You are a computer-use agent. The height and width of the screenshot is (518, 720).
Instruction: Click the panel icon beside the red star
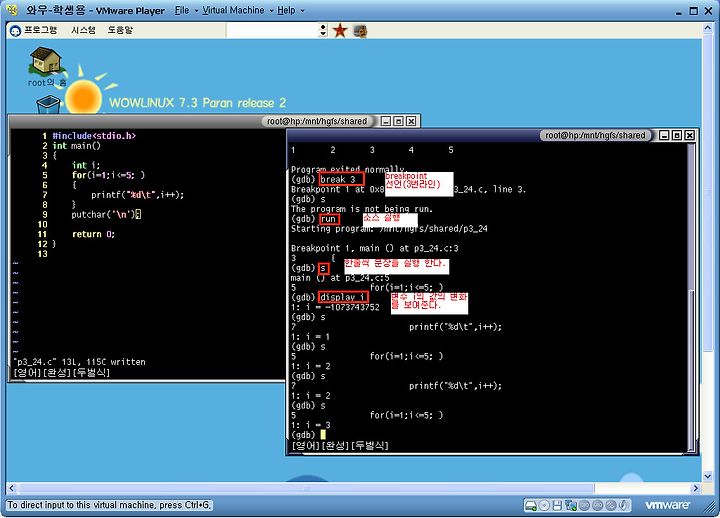360,31
